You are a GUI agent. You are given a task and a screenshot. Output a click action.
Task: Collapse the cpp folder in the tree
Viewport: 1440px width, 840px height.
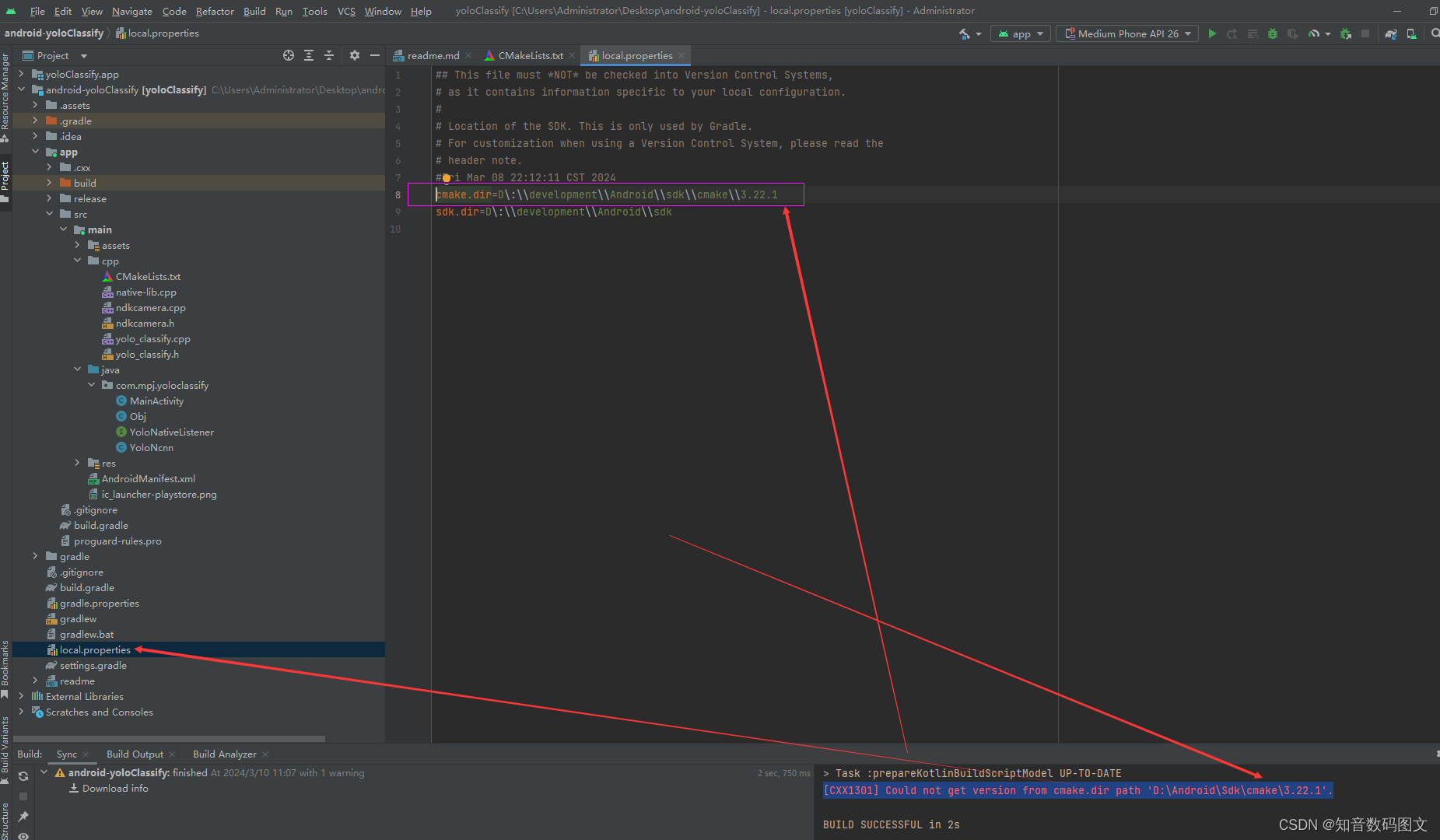click(76, 261)
